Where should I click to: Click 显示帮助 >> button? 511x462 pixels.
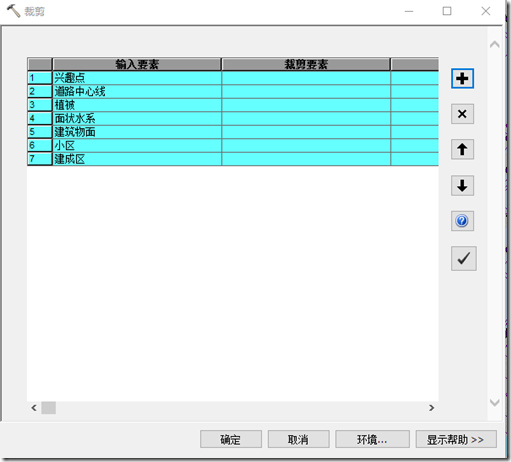point(456,439)
